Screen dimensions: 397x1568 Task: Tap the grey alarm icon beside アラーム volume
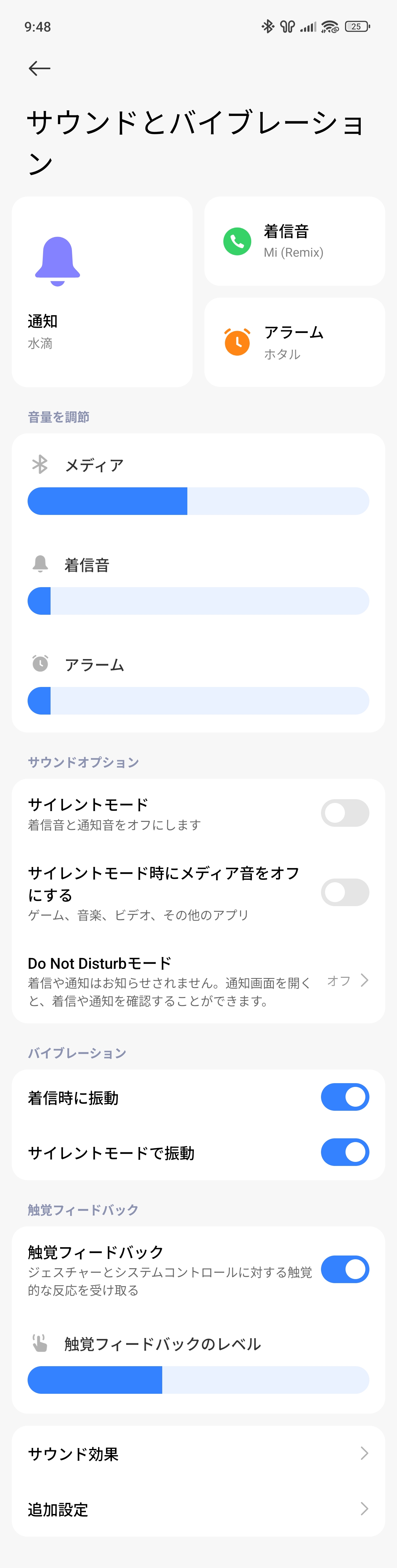pos(40,663)
